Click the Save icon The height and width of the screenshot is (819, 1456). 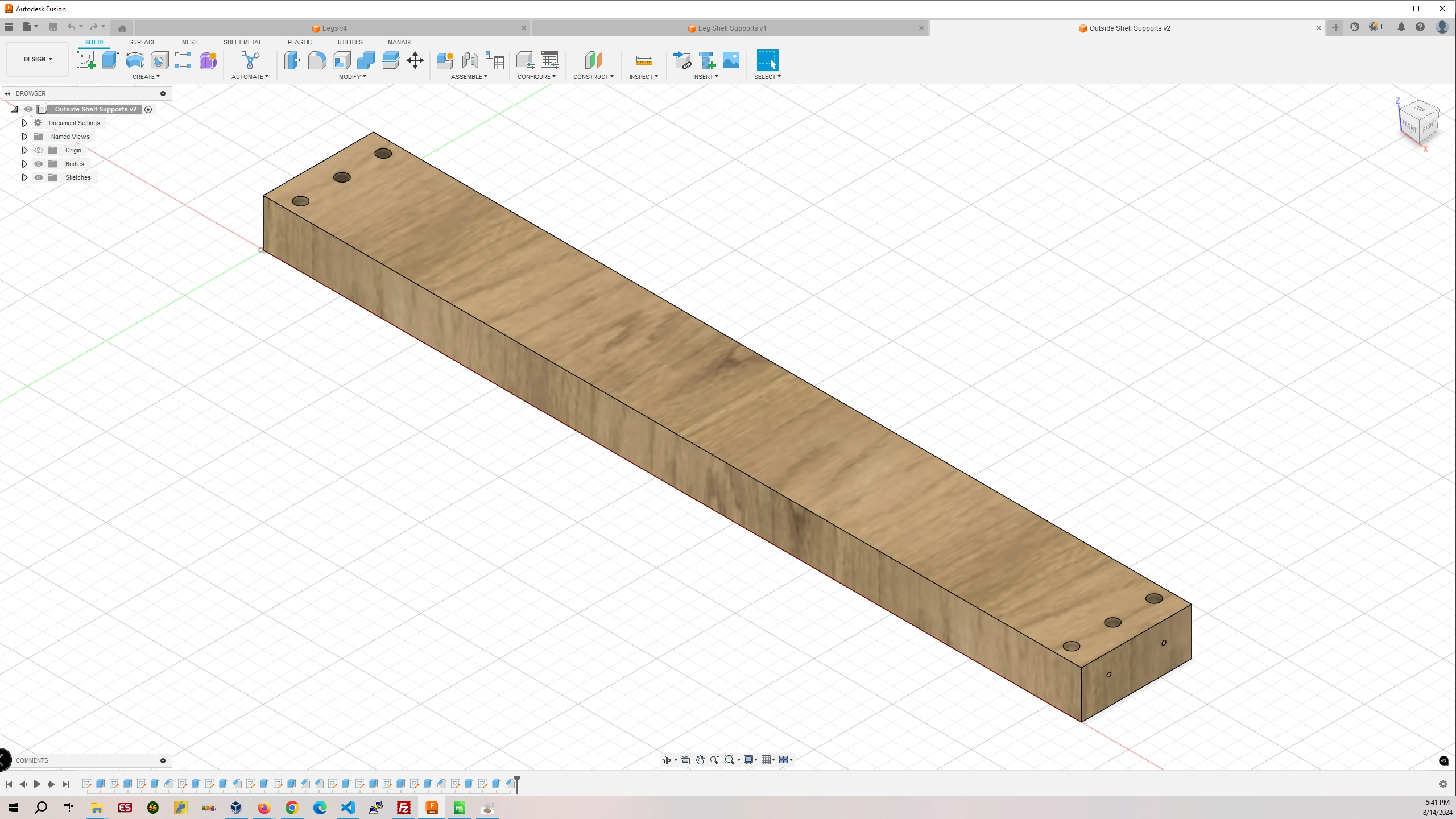[x=53, y=27]
